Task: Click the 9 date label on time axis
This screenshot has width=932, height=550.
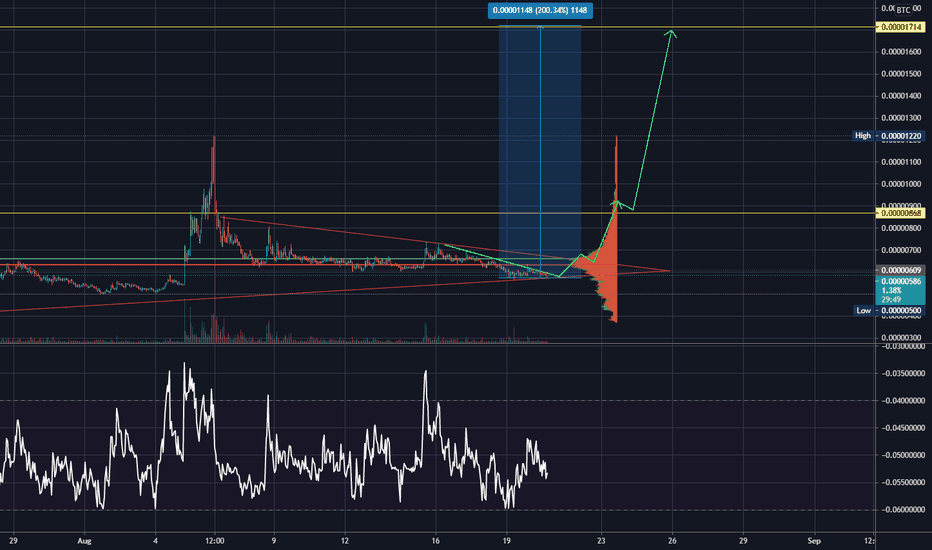Action: 274,541
